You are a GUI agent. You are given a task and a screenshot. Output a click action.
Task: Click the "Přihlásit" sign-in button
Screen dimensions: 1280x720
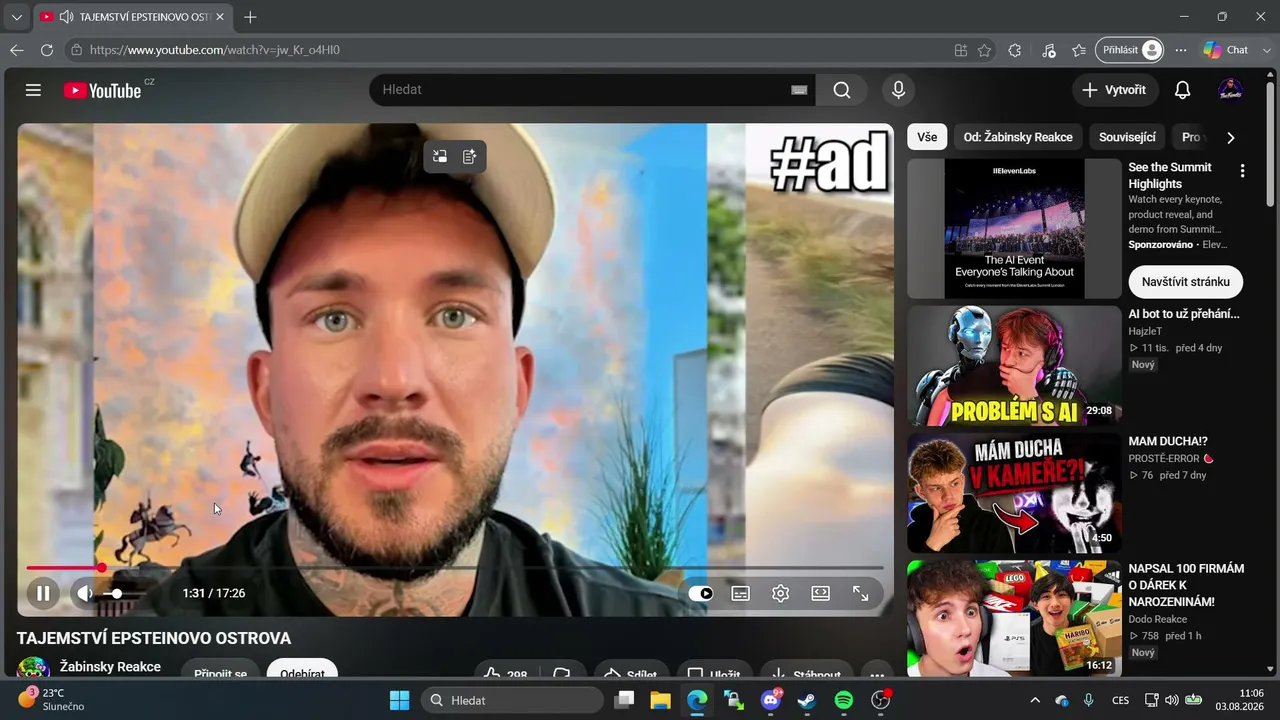1130,50
